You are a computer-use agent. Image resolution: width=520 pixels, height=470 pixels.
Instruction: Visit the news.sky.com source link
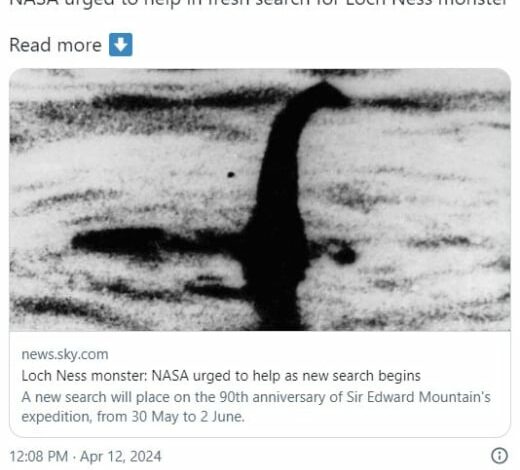pos(65,354)
